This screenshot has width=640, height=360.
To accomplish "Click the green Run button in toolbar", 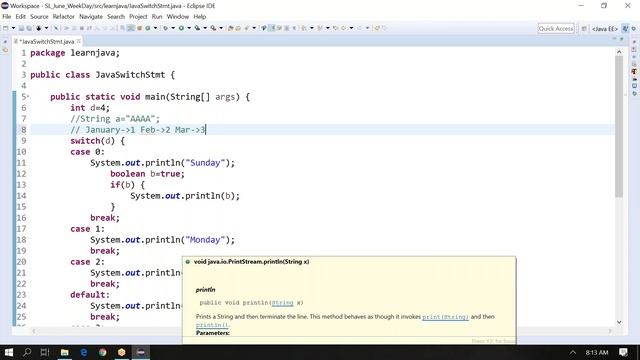I will (x=181, y=28).
